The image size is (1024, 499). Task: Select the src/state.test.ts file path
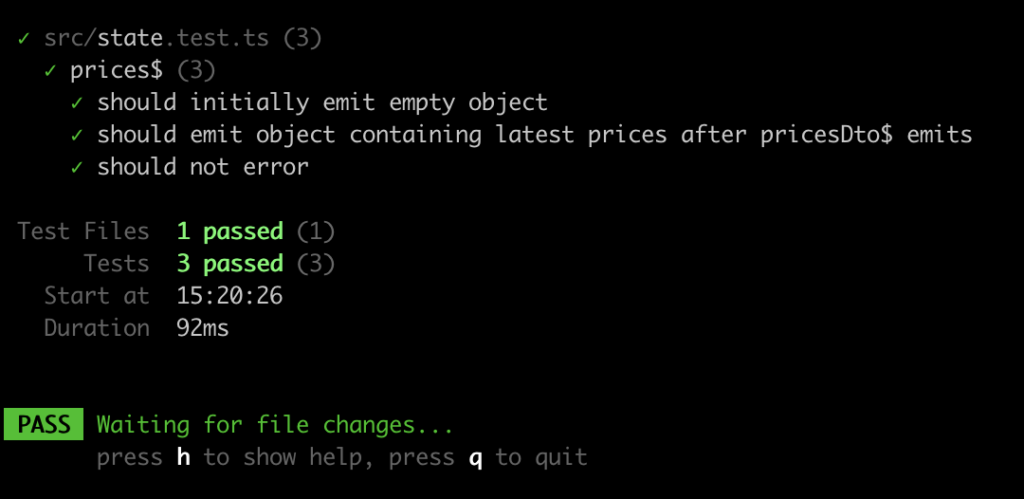click(x=156, y=39)
